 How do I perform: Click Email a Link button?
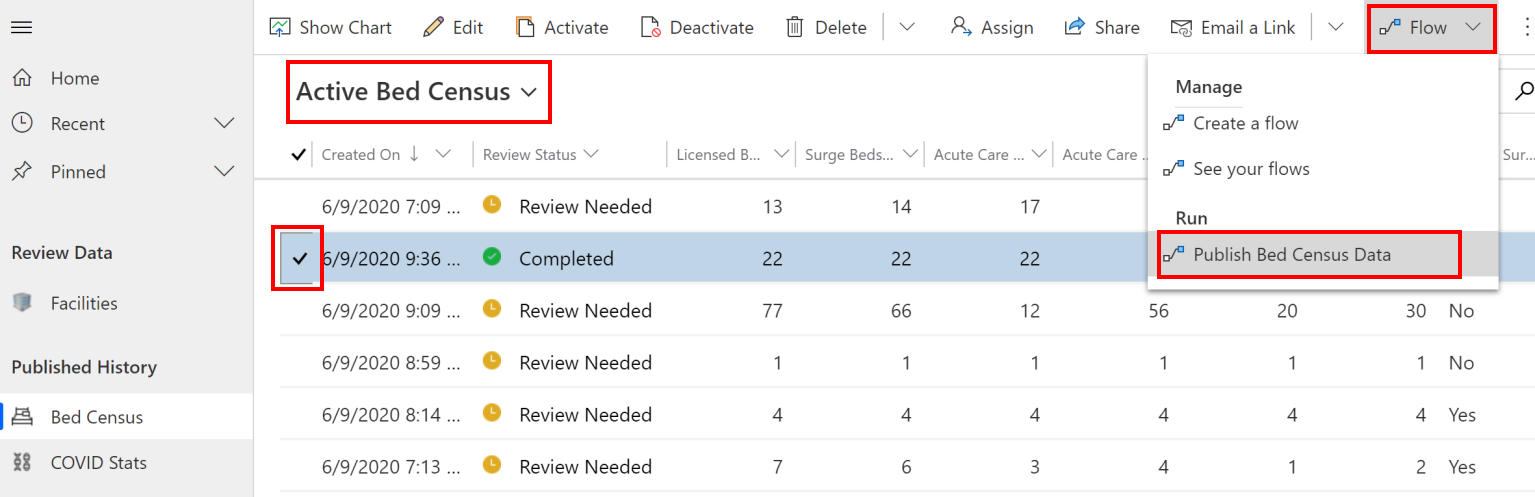(x=1233, y=27)
